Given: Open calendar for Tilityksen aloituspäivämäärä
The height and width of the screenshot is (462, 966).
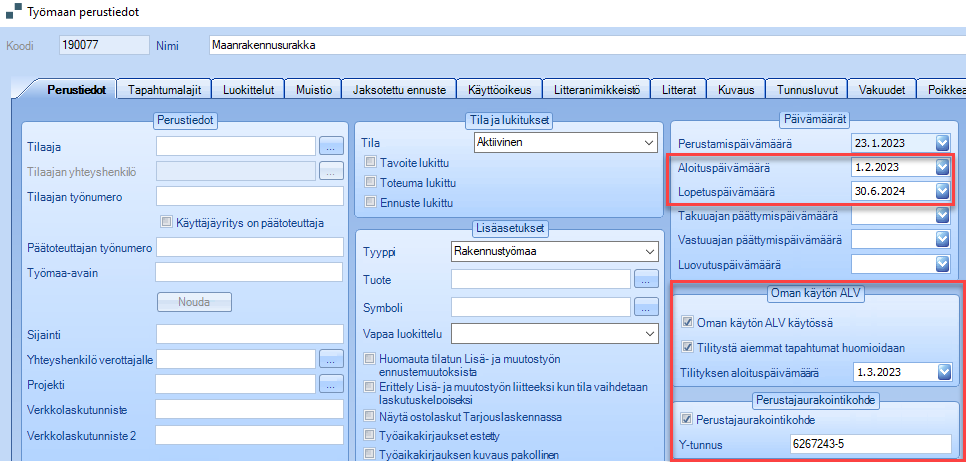Looking at the screenshot, I should [x=943, y=372].
